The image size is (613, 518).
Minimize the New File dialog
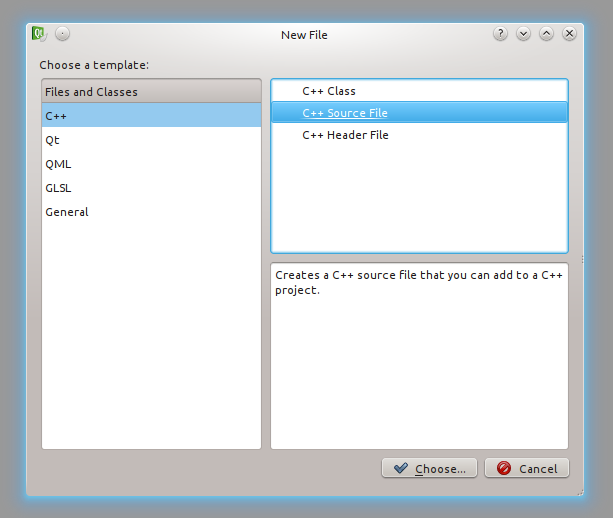coord(523,34)
